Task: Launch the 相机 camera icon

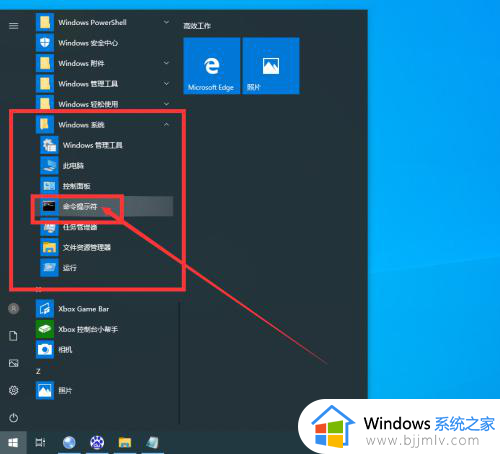Action: tap(45, 349)
